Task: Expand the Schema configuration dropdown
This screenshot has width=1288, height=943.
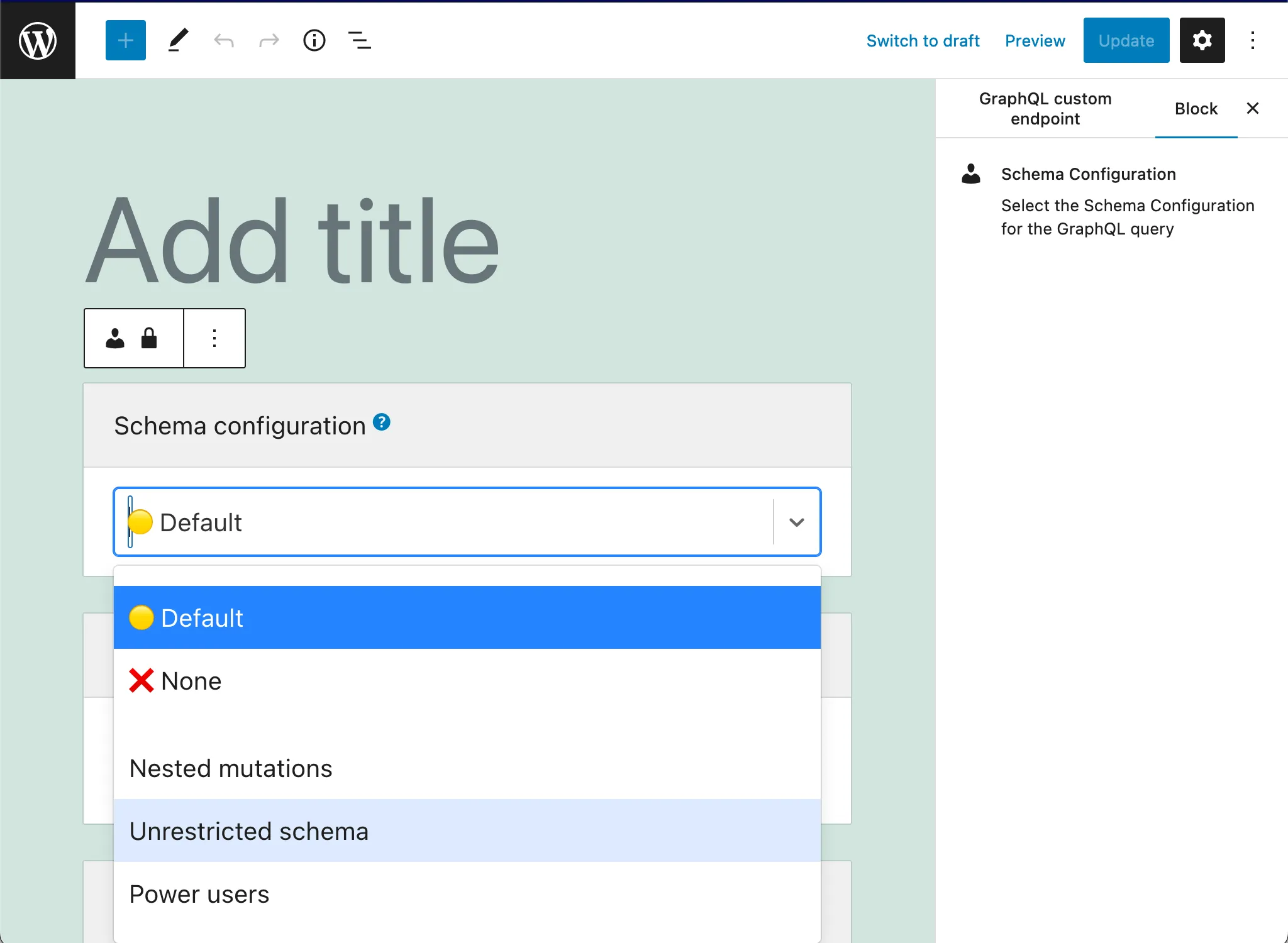Action: (796, 521)
